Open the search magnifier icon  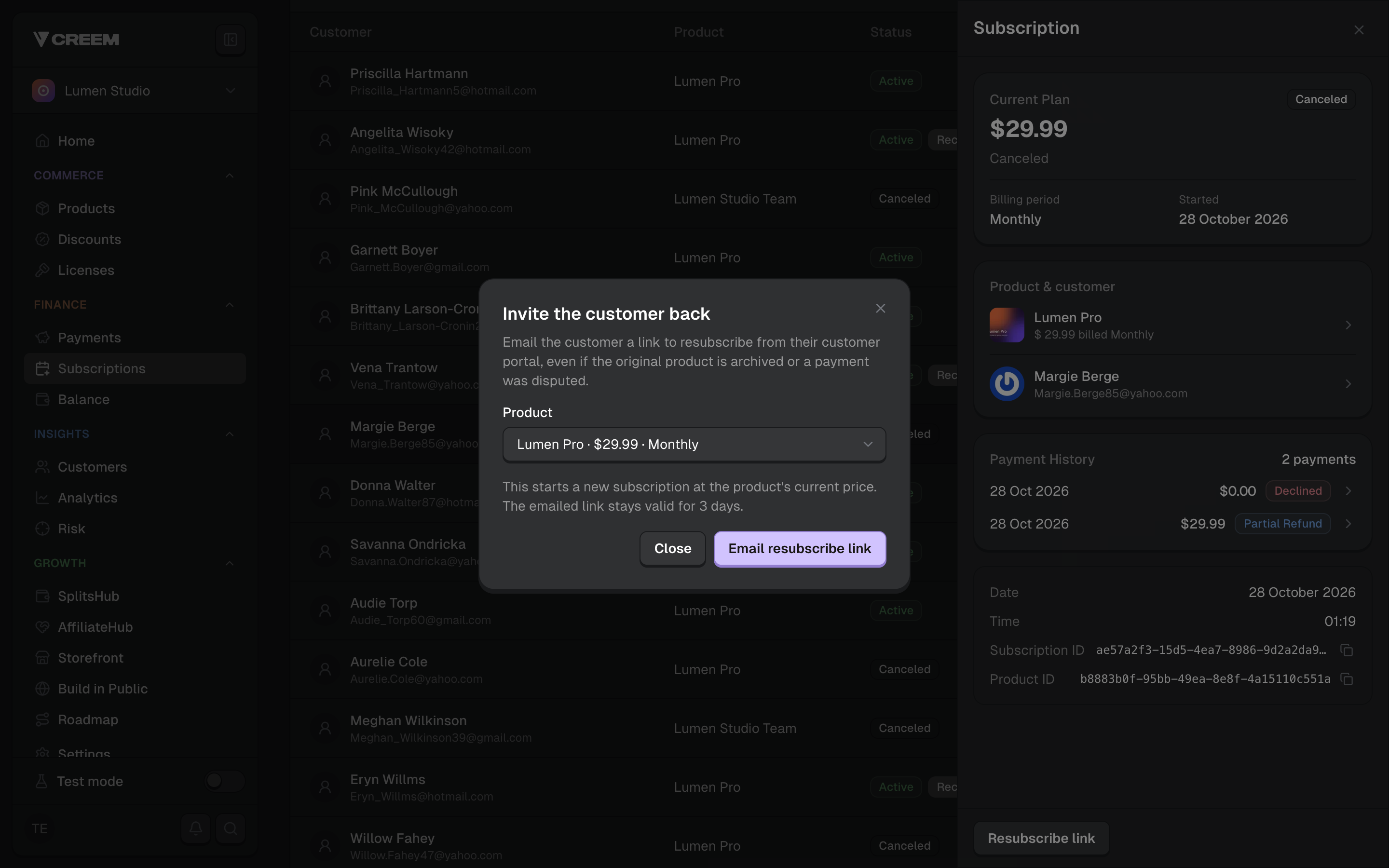coord(230,828)
